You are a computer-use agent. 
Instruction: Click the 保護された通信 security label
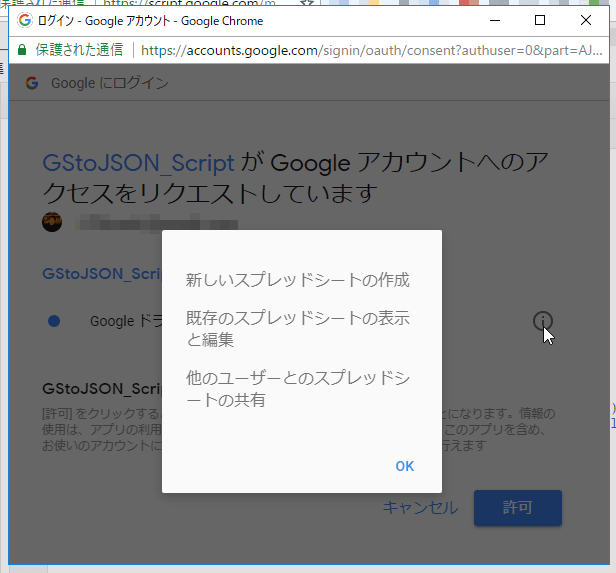[x=79, y=50]
